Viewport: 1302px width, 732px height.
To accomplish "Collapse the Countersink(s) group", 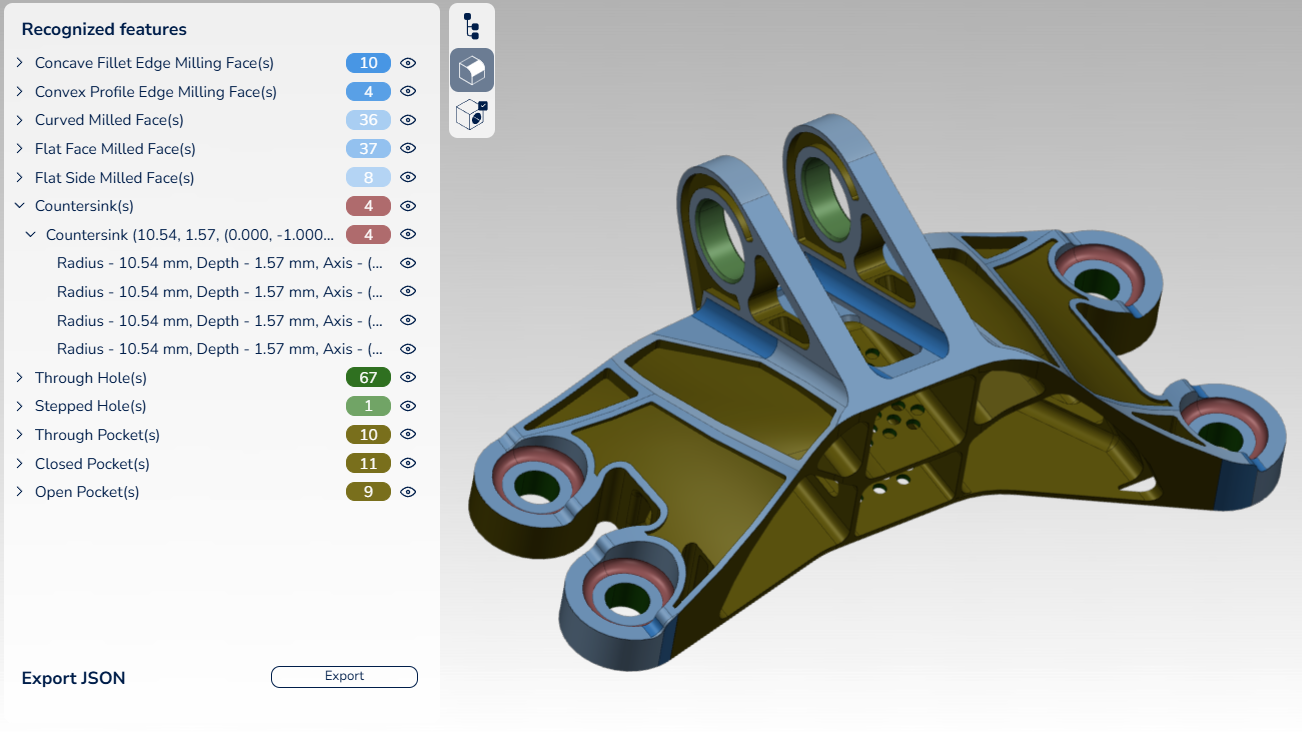I will pyautogui.click(x=19, y=206).
